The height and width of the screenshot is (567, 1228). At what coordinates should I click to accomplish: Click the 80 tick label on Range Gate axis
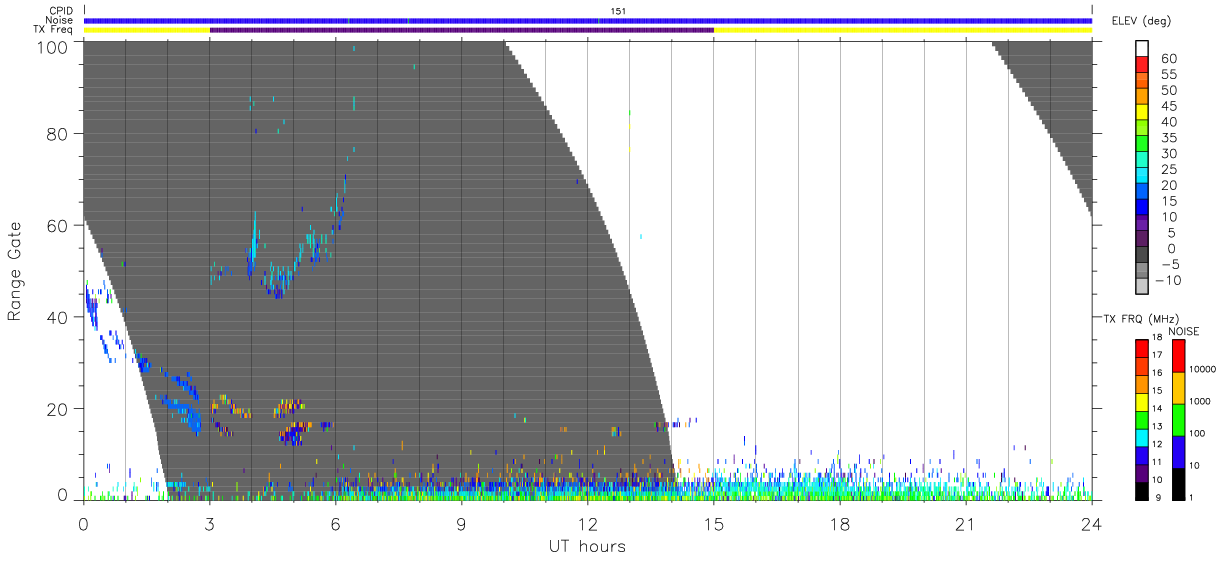click(56, 134)
